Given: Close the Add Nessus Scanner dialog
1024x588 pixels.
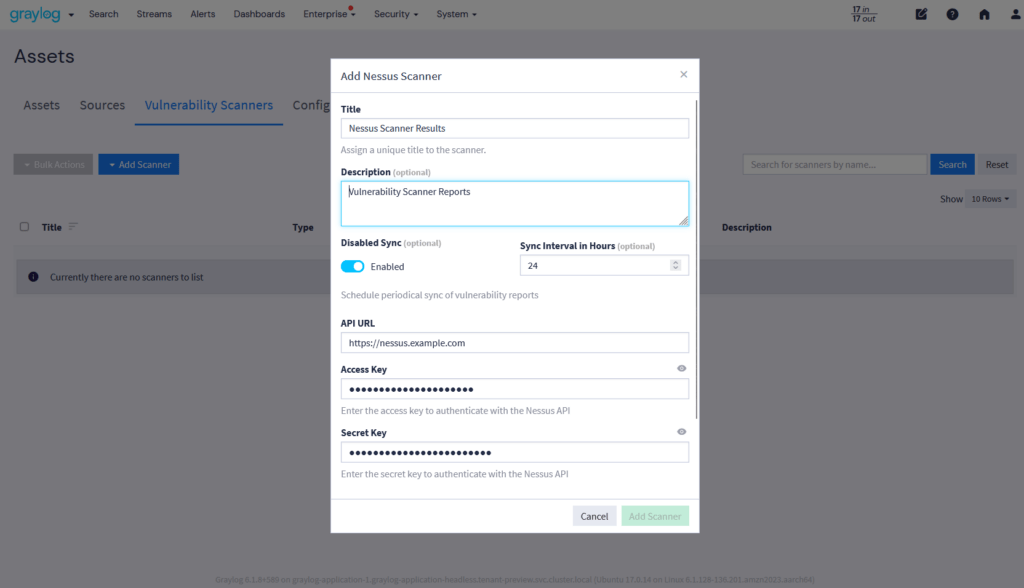Looking at the screenshot, I should tap(684, 74).
